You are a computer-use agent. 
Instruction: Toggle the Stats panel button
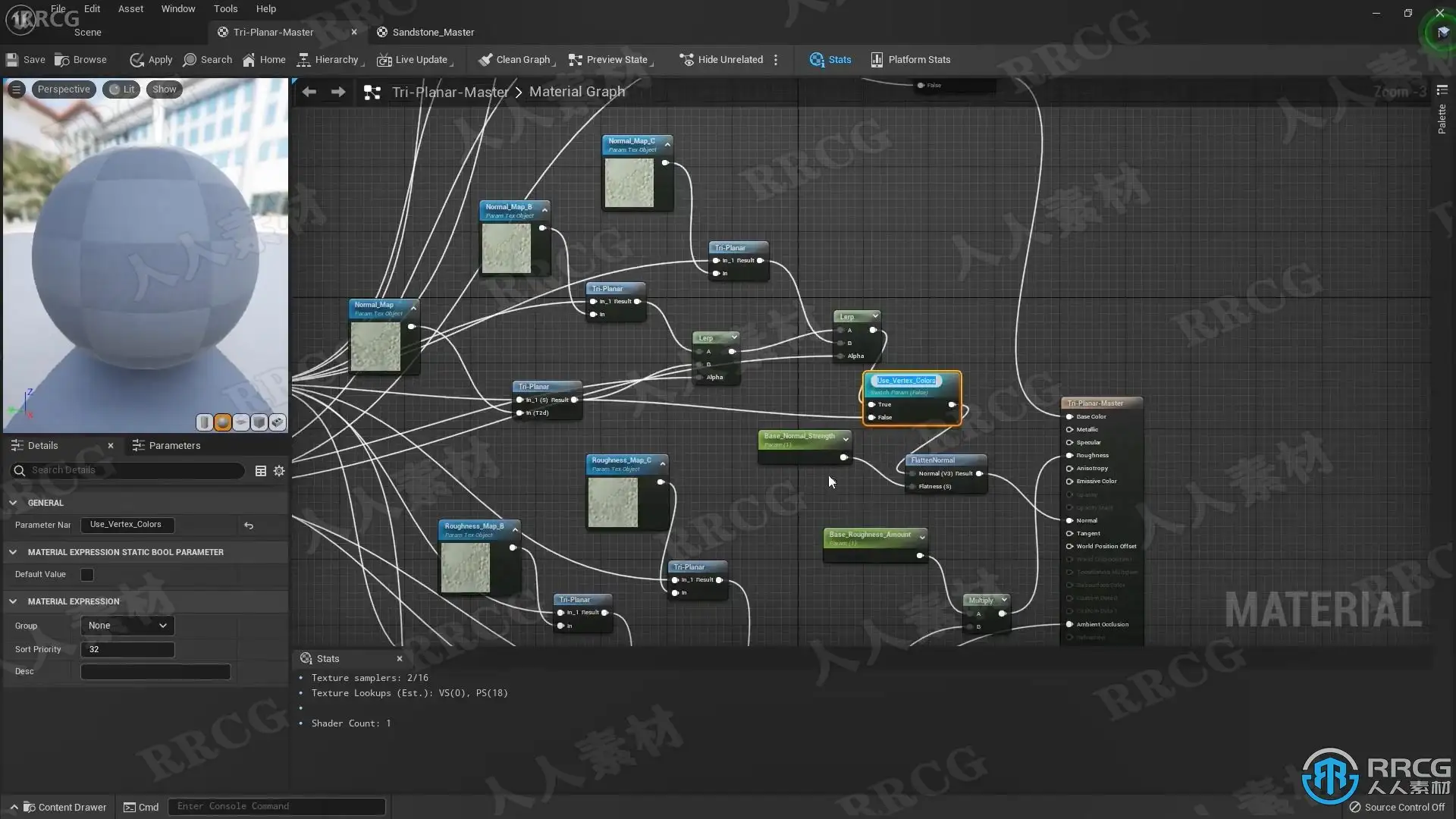(x=830, y=60)
